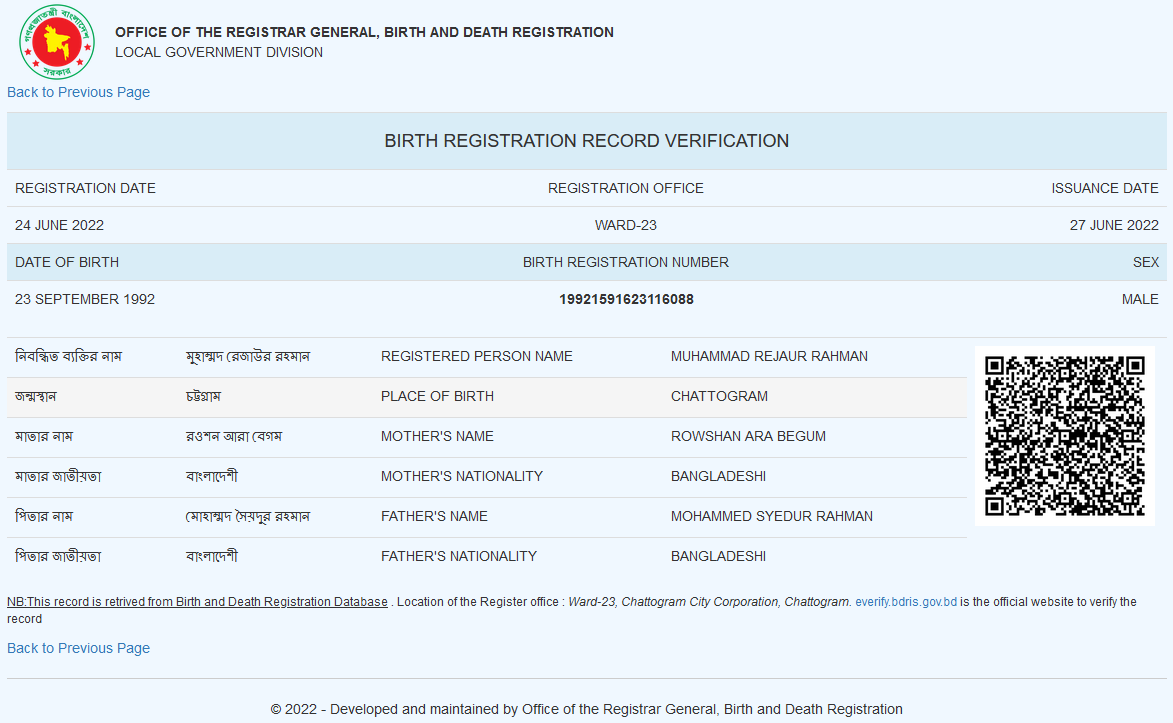Open the everify.bdris.gov.bd link

(x=906, y=602)
